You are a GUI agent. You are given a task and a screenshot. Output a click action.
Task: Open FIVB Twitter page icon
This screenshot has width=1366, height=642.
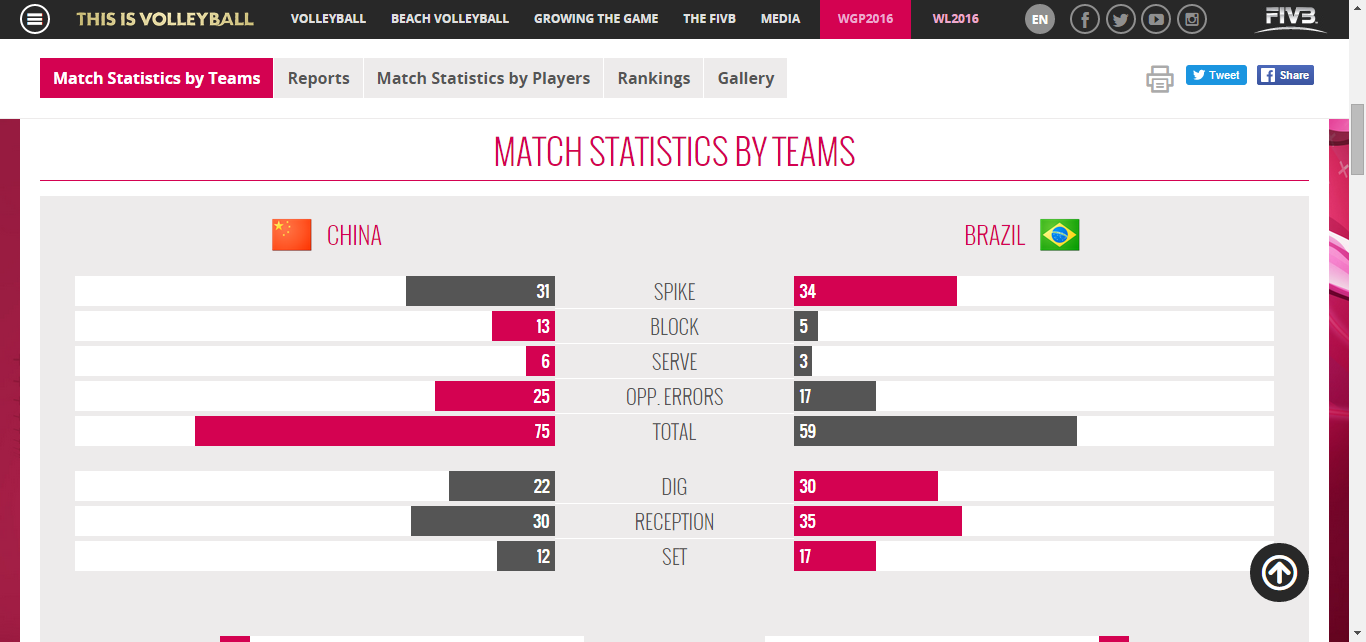pyautogui.click(x=1121, y=19)
